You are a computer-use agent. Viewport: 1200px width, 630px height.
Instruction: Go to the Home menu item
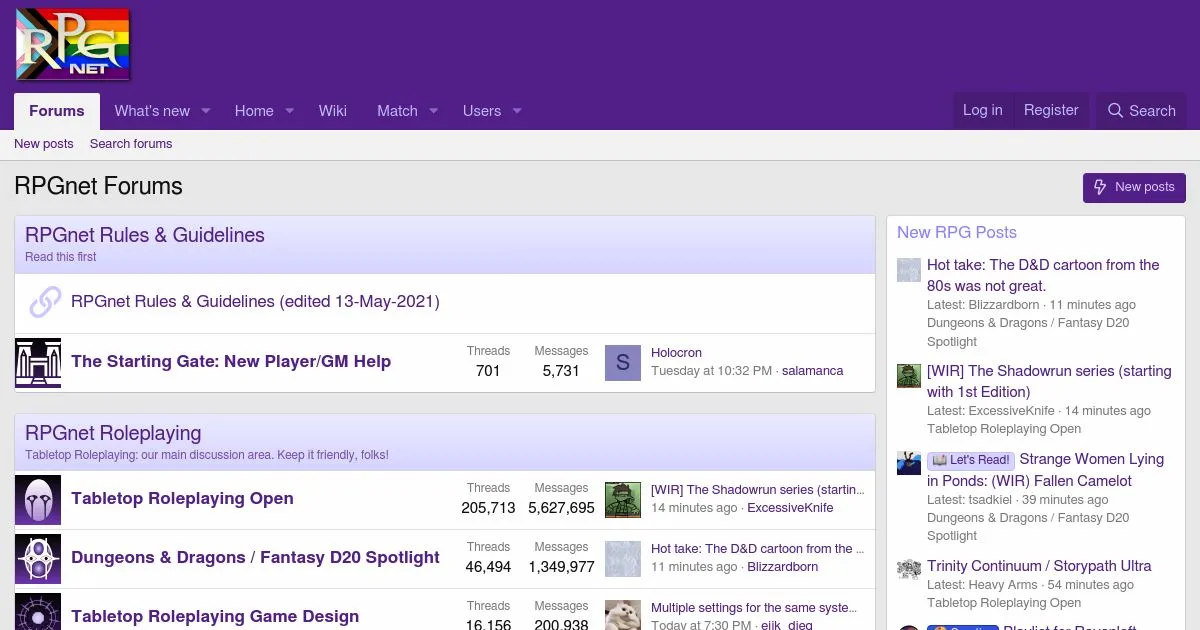coord(254,111)
